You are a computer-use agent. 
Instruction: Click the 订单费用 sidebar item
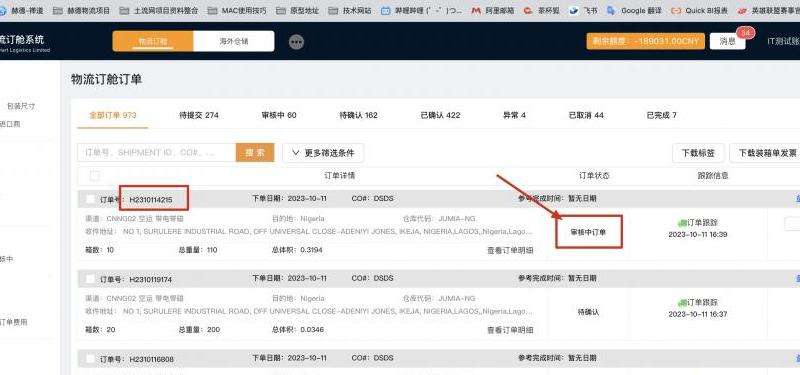[x=14, y=322]
